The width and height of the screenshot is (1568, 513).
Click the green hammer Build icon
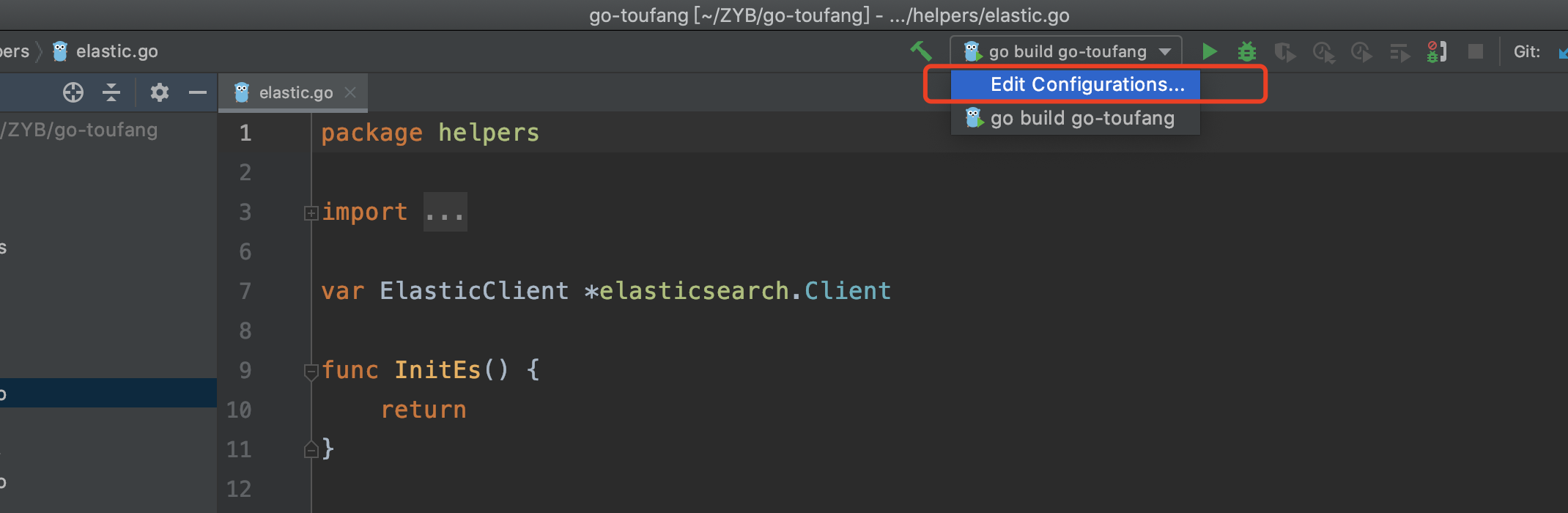pyautogui.click(x=920, y=51)
